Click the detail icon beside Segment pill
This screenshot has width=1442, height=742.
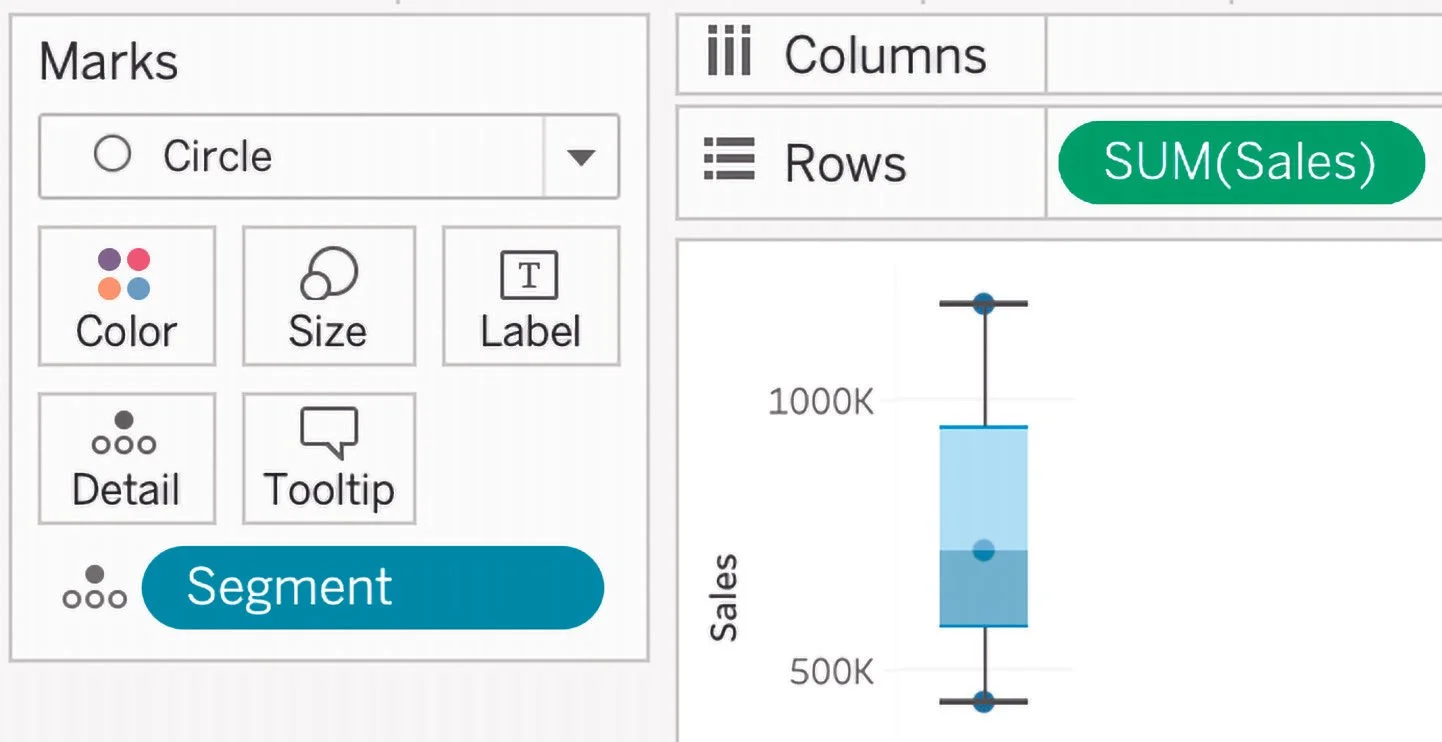pyautogui.click(x=94, y=588)
